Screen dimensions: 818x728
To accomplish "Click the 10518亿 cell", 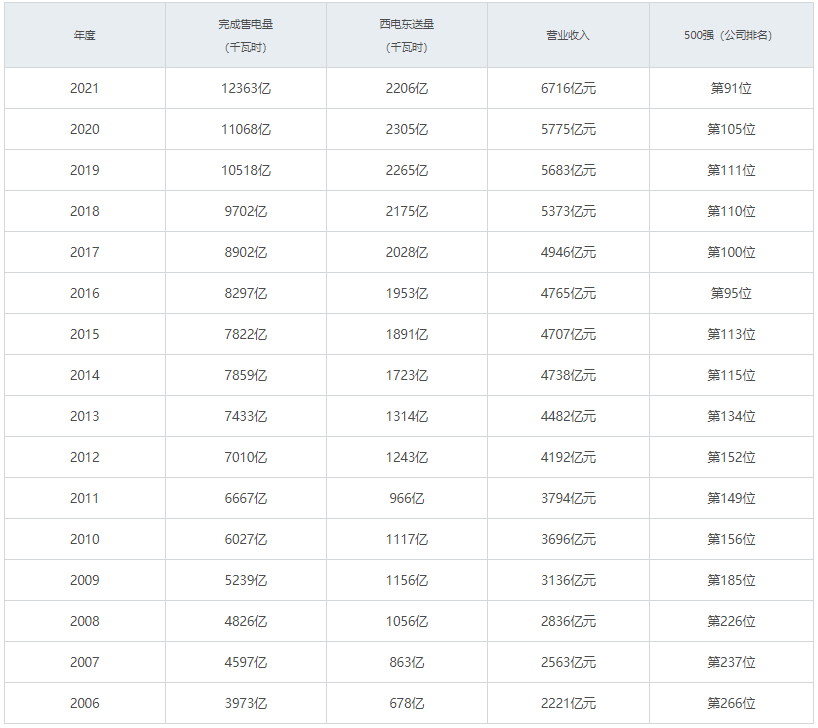I will [x=246, y=170].
